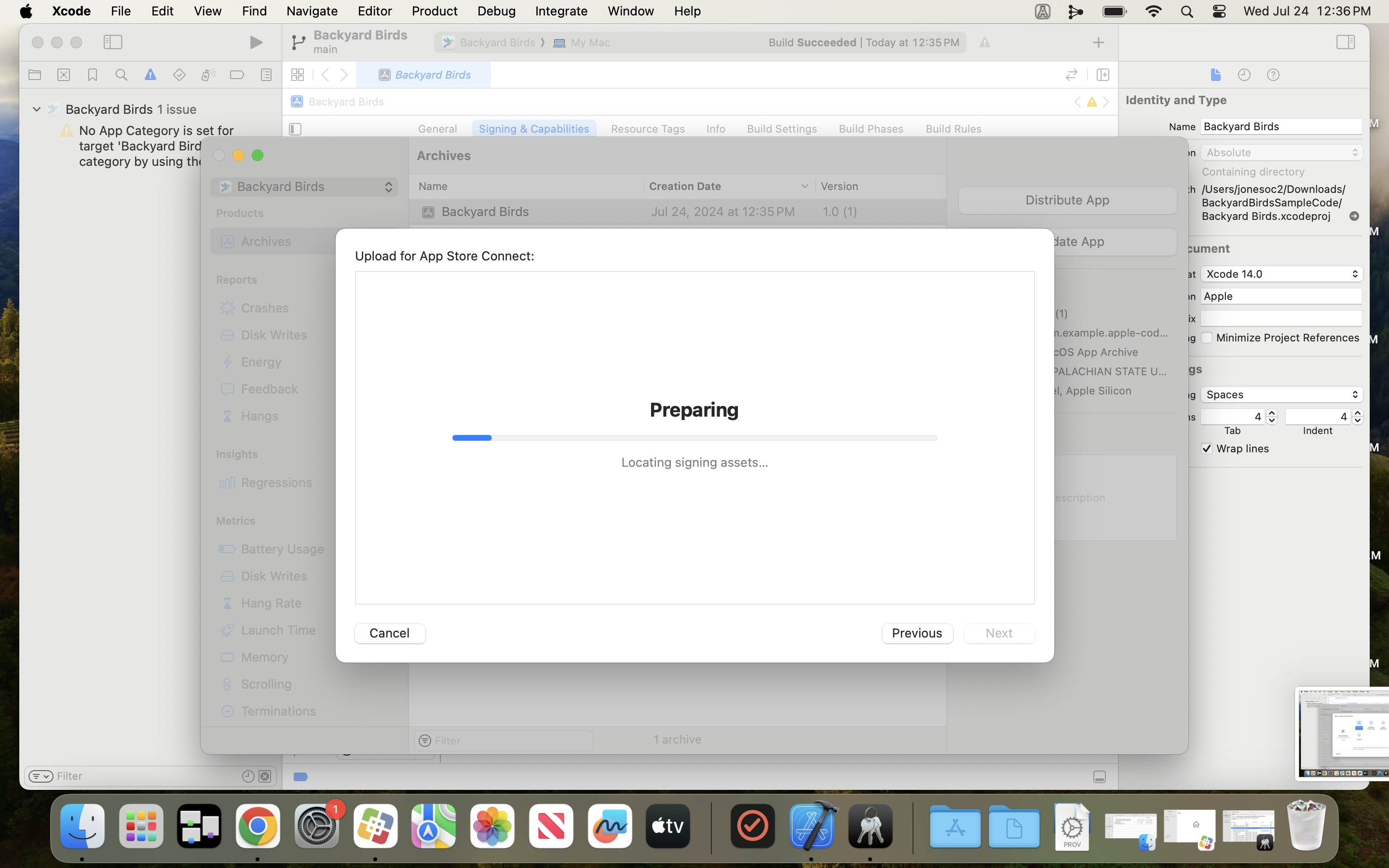Select the Backyard Birds editor tab
Image resolution: width=1389 pixels, height=868 pixels.
[423, 75]
